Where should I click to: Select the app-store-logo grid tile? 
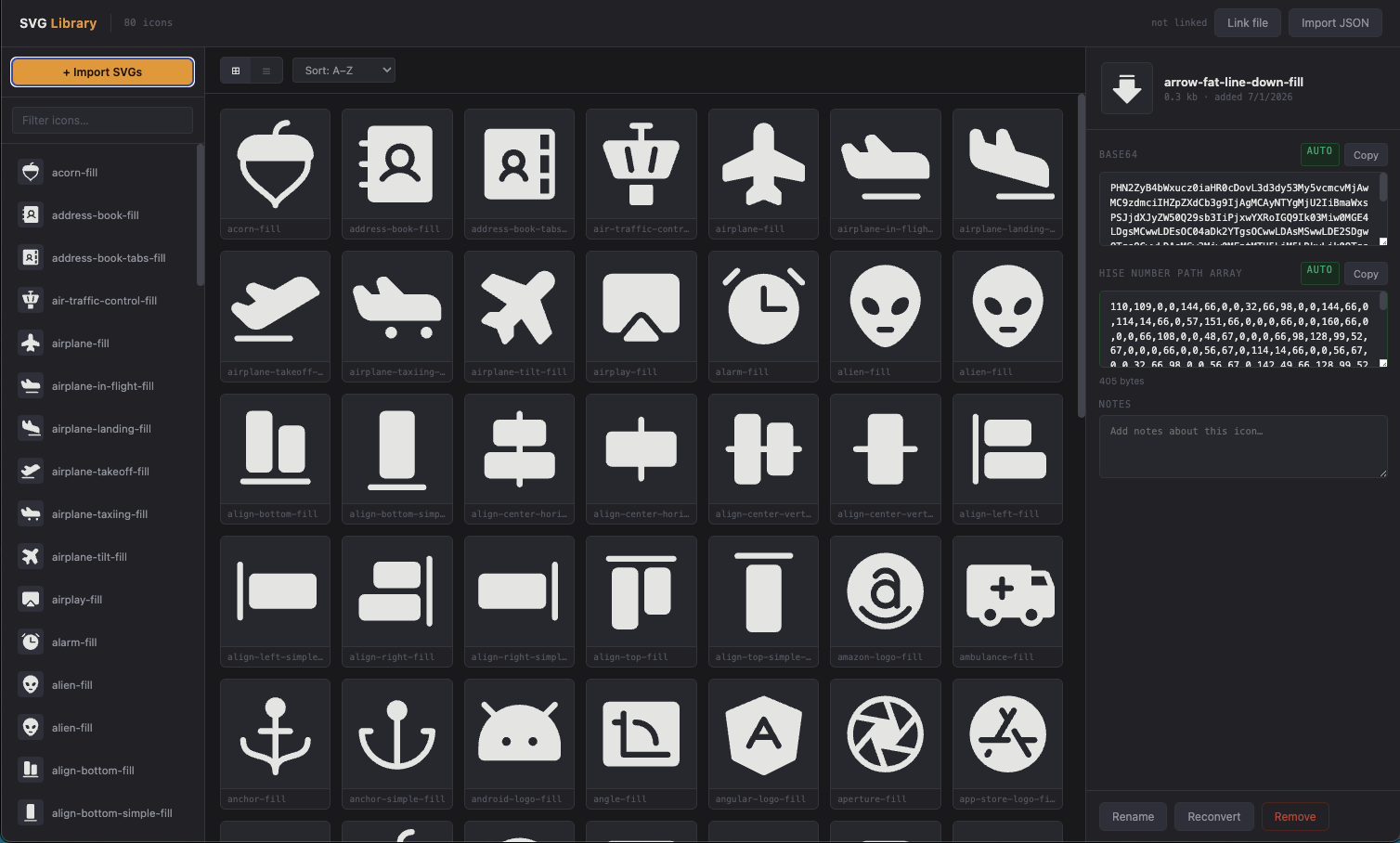(1007, 744)
